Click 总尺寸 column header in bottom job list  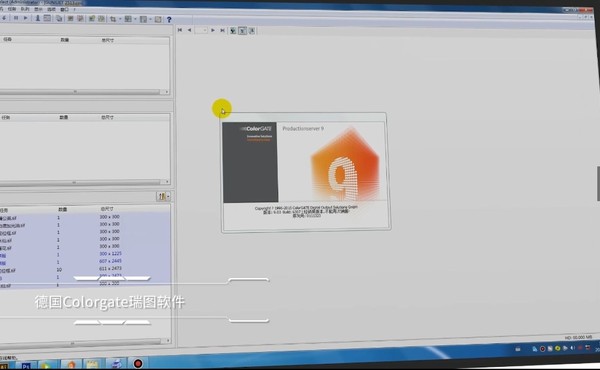[107, 209]
